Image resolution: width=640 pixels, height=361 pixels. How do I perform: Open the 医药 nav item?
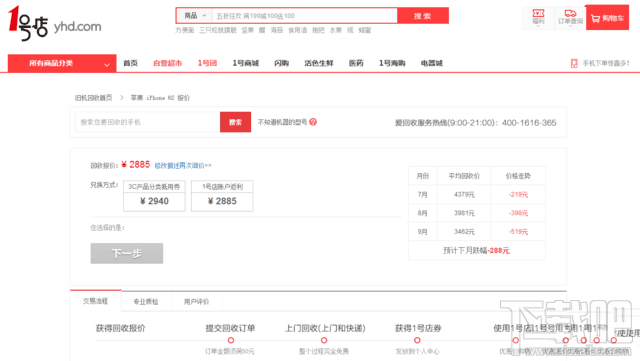[x=356, y=63]
